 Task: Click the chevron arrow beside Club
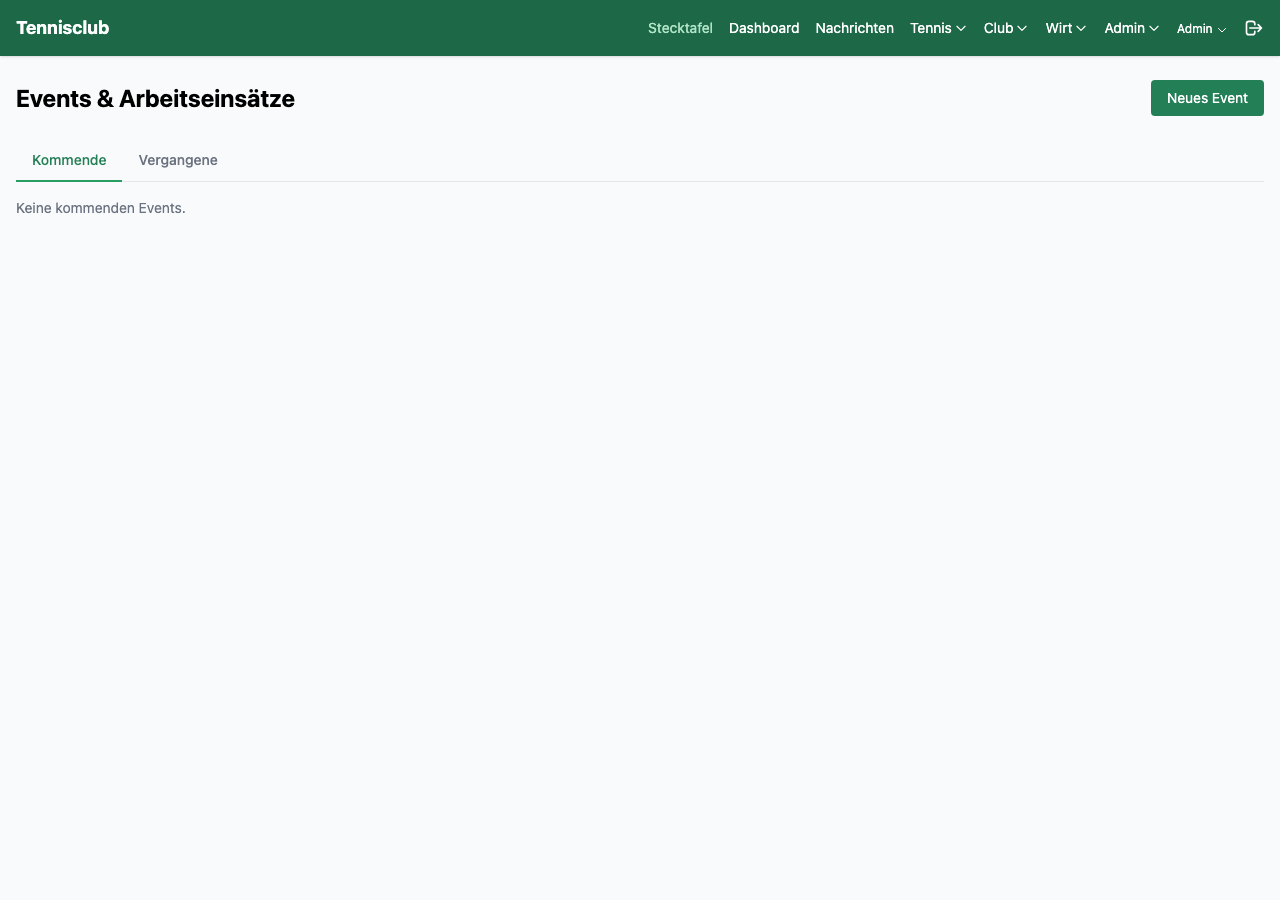click(1022, 29)
